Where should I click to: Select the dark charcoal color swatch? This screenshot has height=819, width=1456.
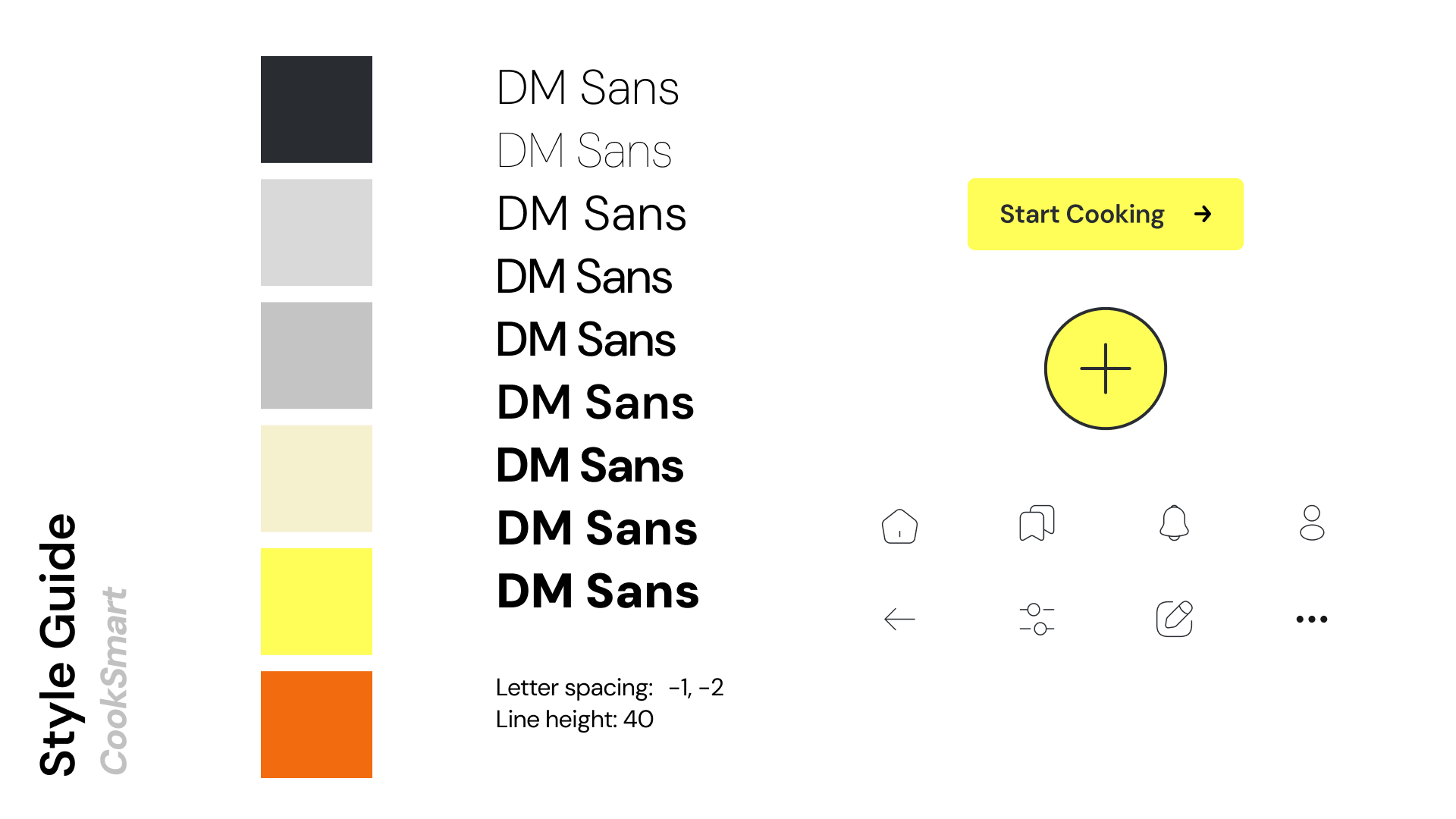(x=316, y=109)
